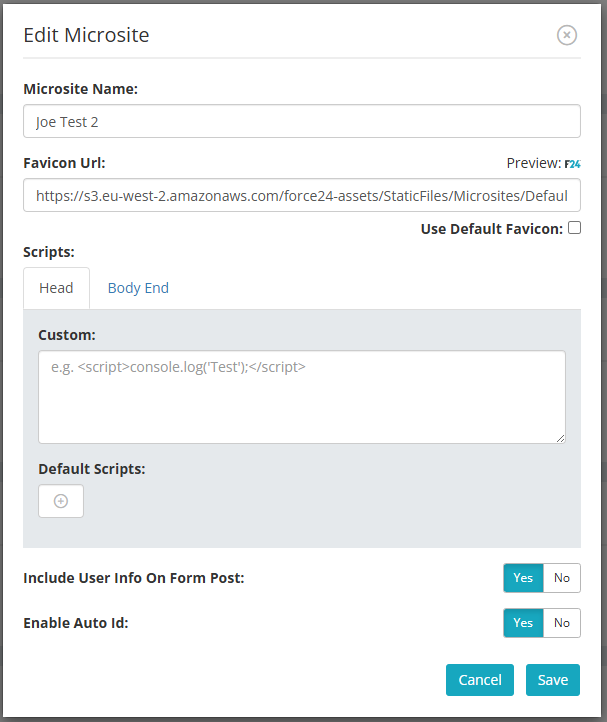Click inside the Custom script textarea

click(302, 397)
